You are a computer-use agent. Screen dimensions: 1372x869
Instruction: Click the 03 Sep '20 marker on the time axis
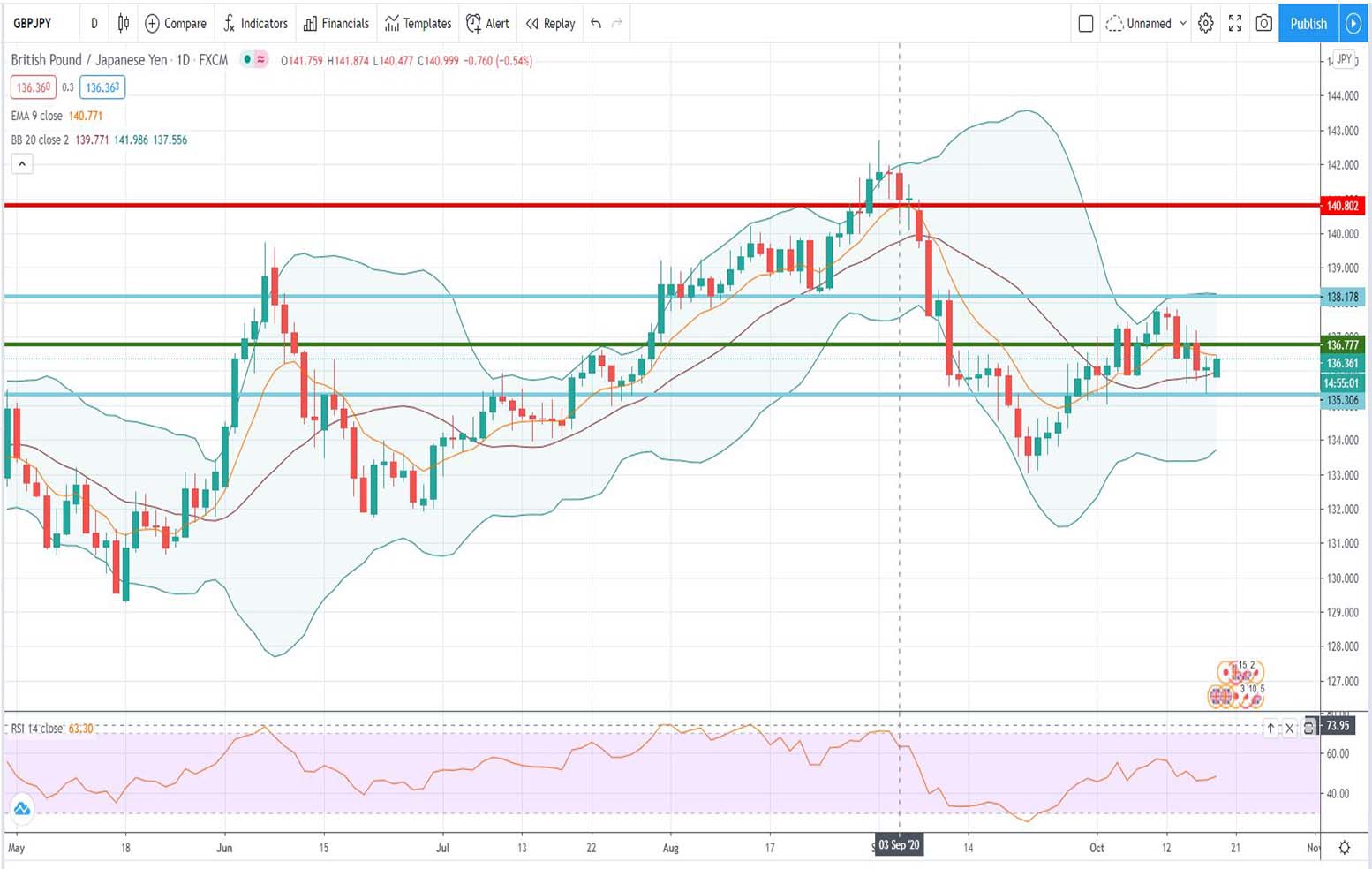(x=899, y=845)
